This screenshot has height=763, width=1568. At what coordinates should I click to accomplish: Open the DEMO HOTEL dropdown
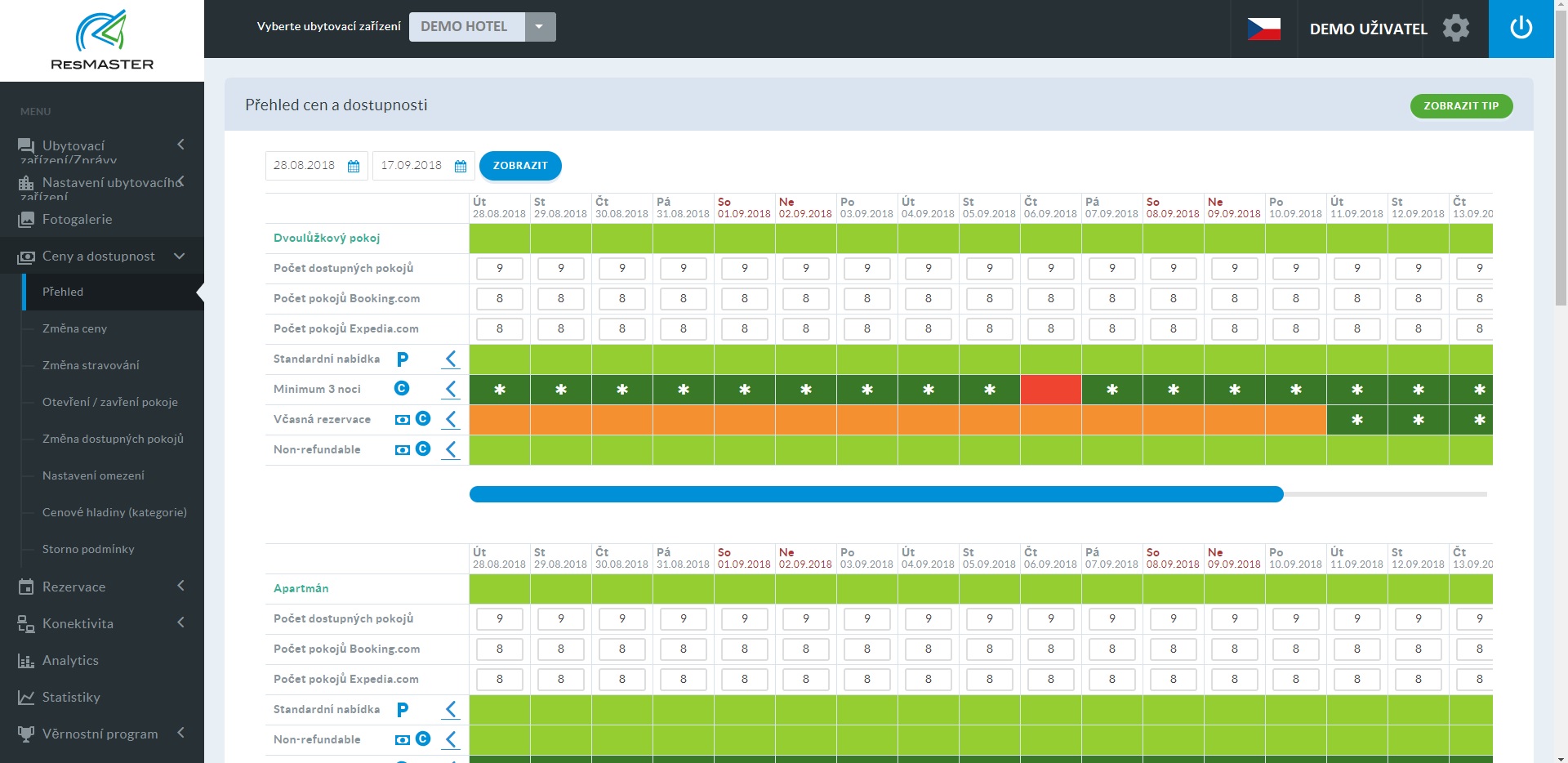pos(539,26)
